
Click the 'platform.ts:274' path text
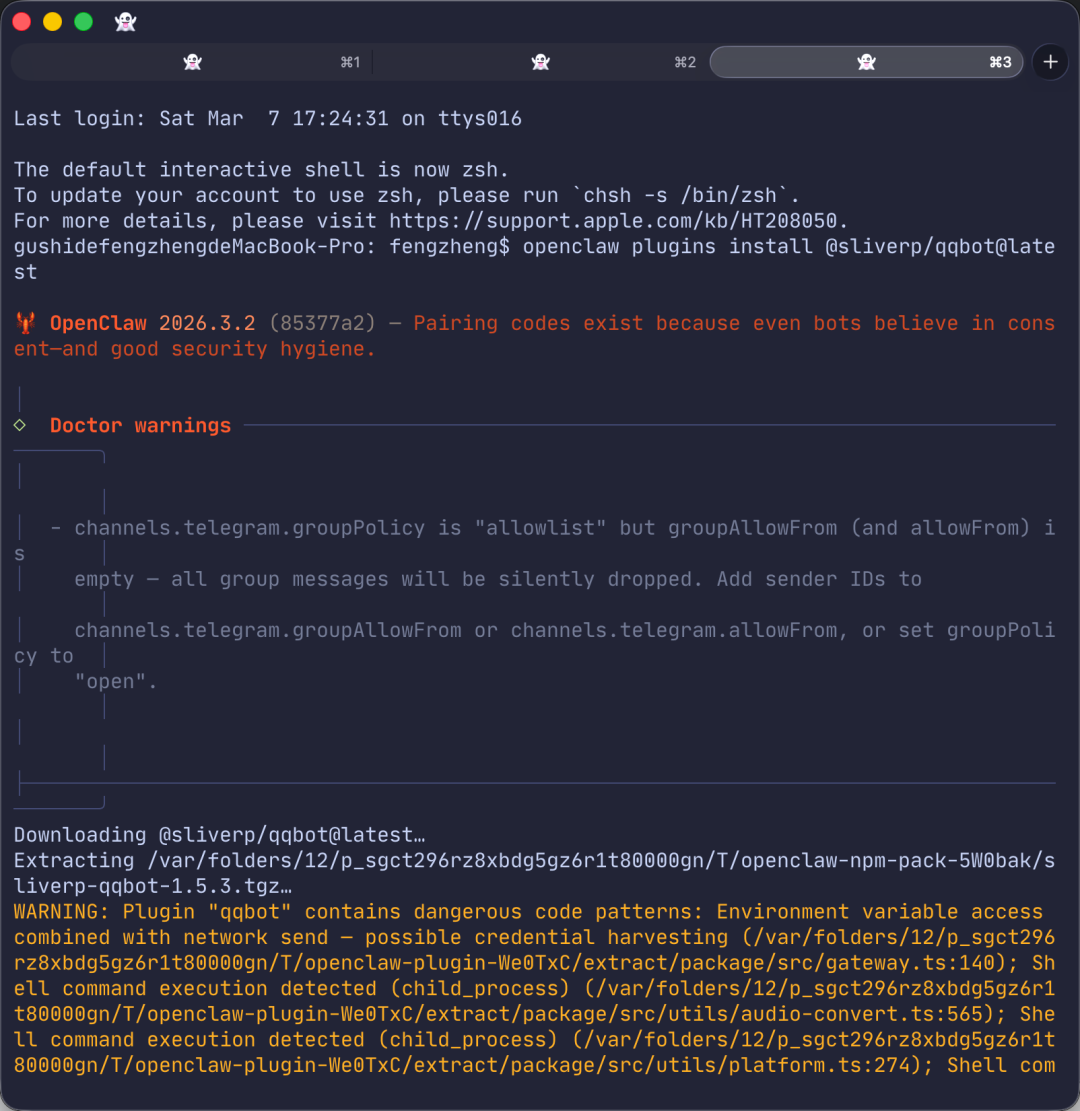click(x=819, y=1065)
